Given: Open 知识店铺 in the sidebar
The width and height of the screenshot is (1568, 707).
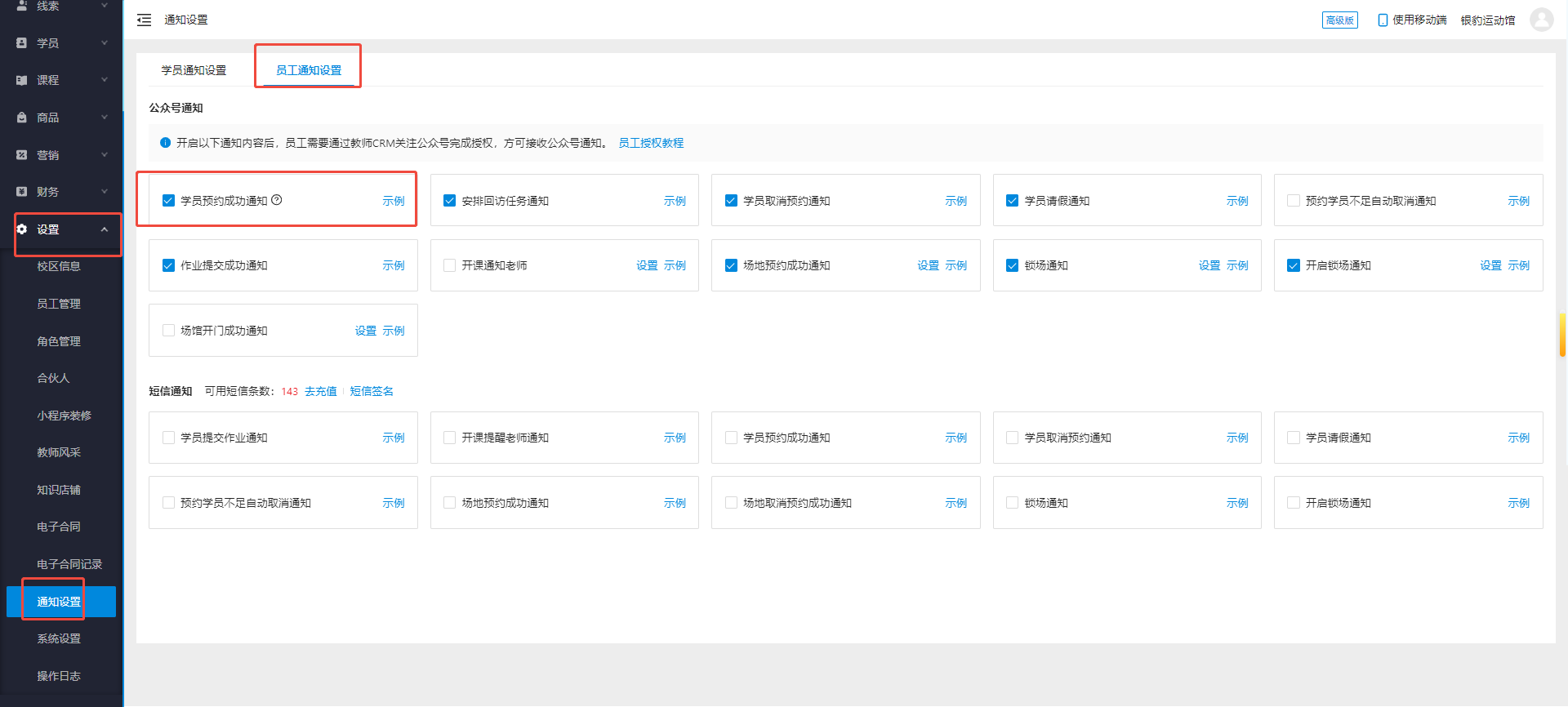Looking at the screenshot, I should click(59, 490).
